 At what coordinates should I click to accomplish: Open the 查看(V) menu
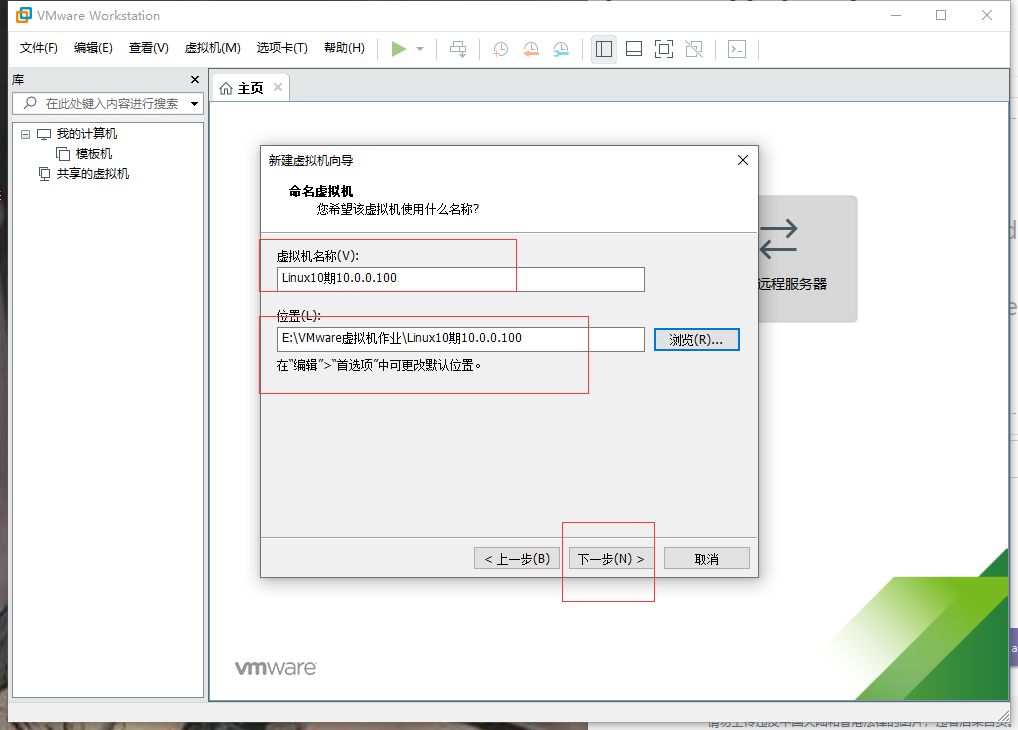tap(149, 47)
